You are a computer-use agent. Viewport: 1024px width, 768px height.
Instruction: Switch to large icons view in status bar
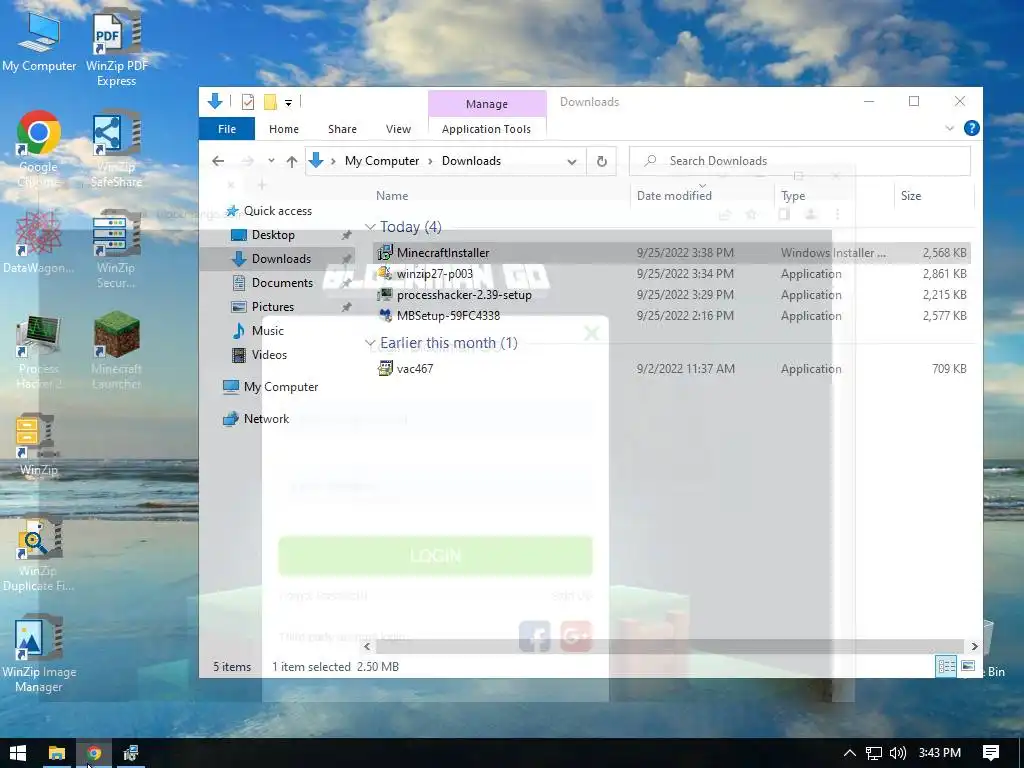click(x=968, y=666)
